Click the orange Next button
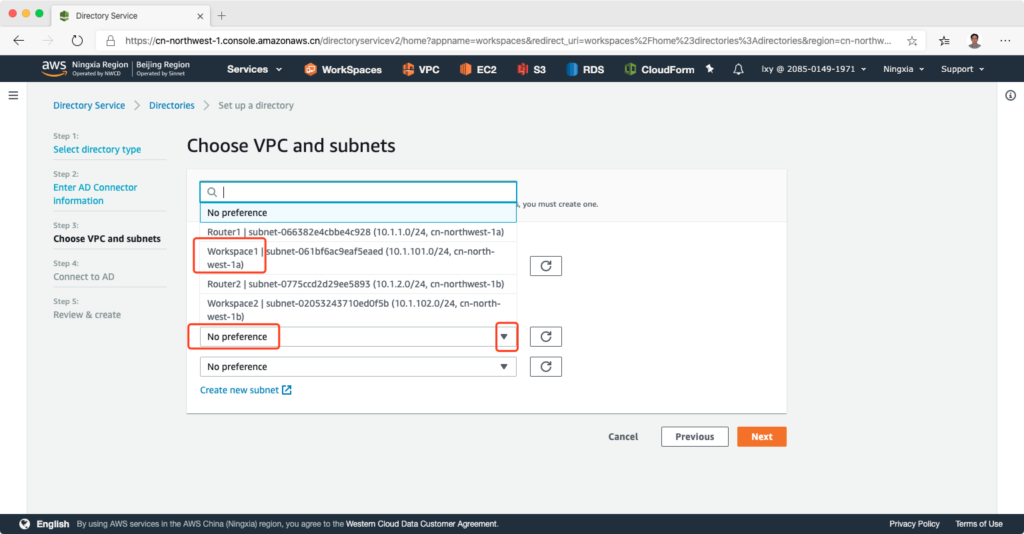 (761, 437)
